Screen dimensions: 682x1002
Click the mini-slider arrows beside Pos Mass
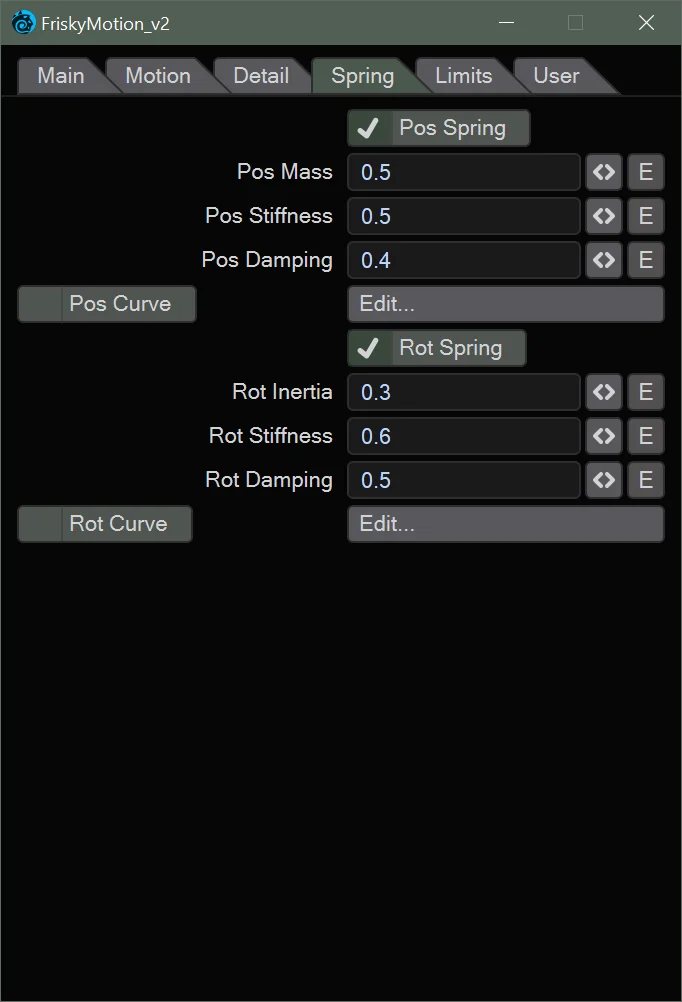point(604,172)
